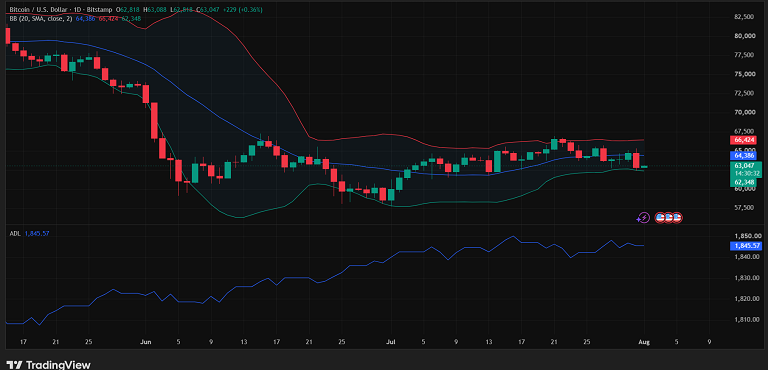Screen dimensions: 768x370
Task: Click the 1,830.00 ADL scale label
Action: click(x=746, y=278)
